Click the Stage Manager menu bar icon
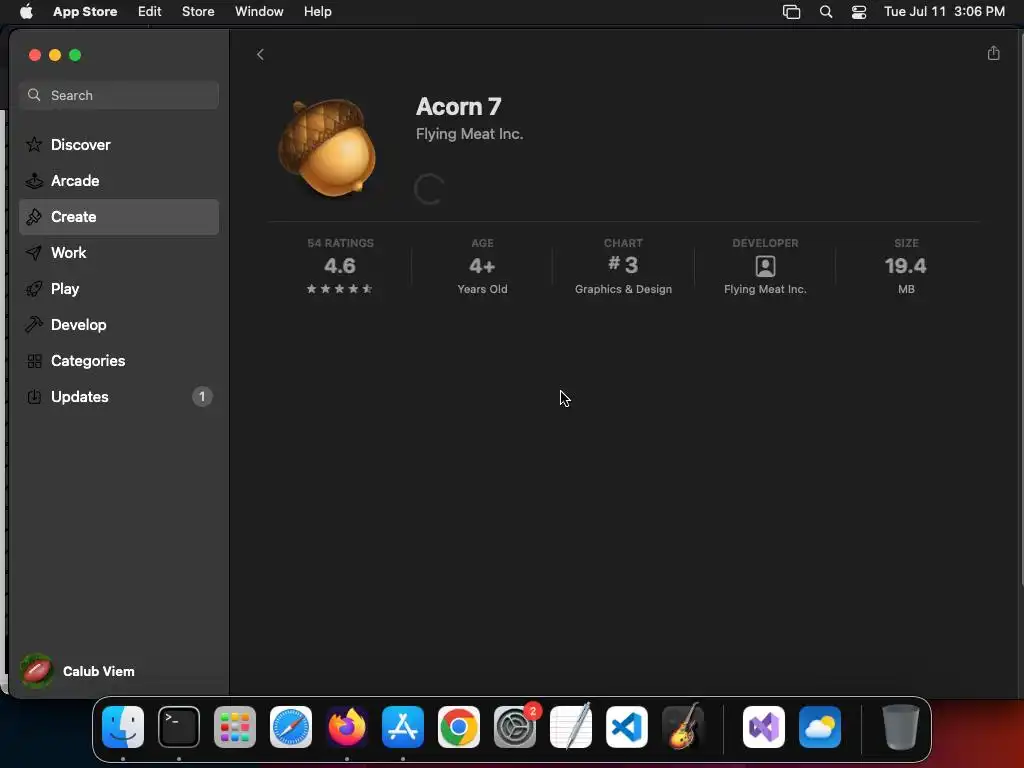 click(x=792, y=12)
